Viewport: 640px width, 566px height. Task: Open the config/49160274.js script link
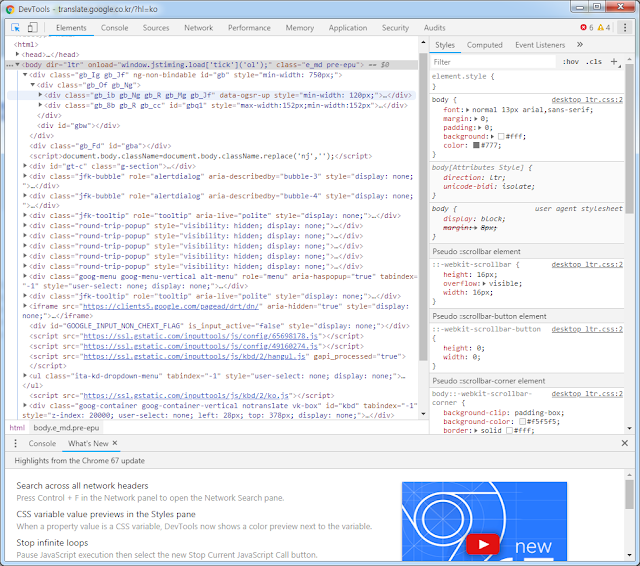[200, 346]
